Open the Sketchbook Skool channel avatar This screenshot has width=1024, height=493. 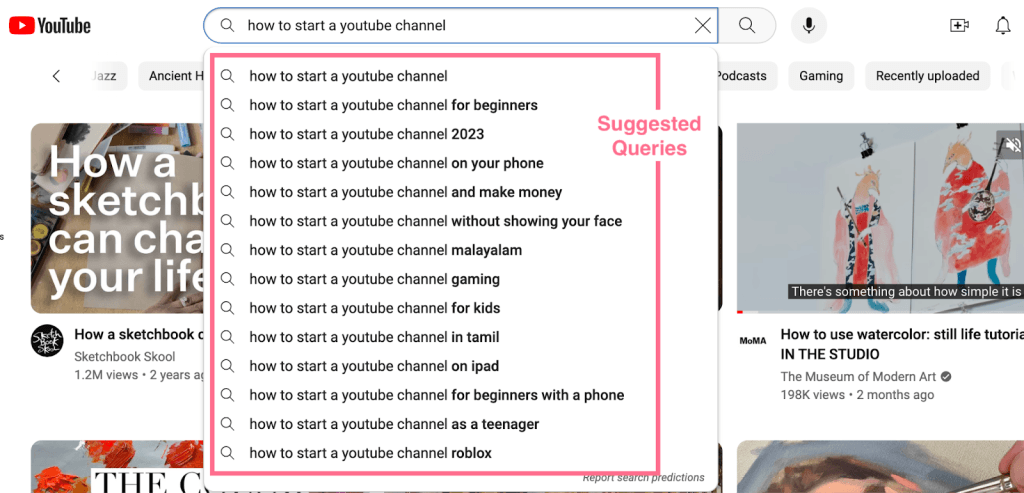(47, 340)
